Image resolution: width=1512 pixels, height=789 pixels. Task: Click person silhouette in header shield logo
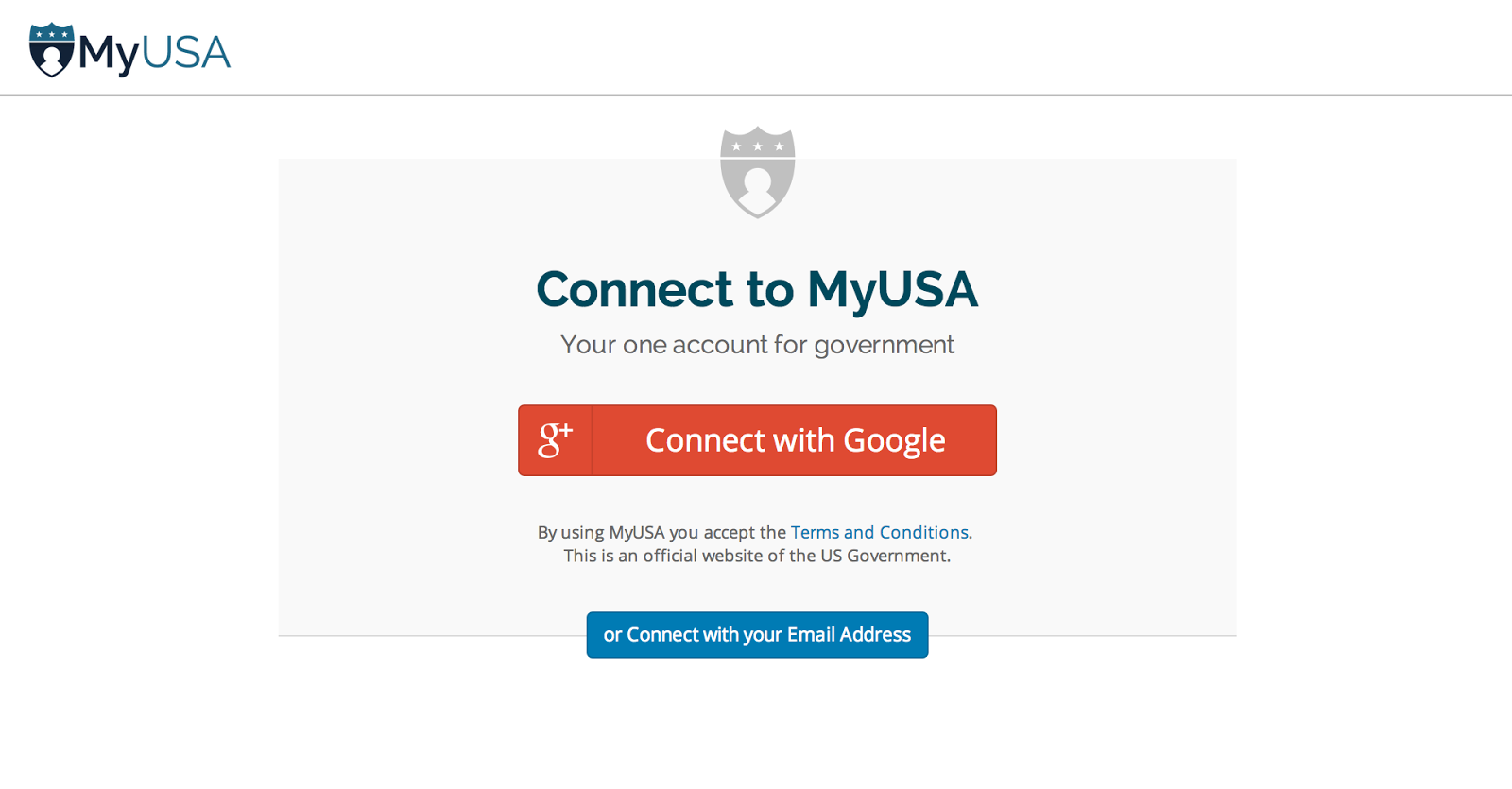point(52,60)
